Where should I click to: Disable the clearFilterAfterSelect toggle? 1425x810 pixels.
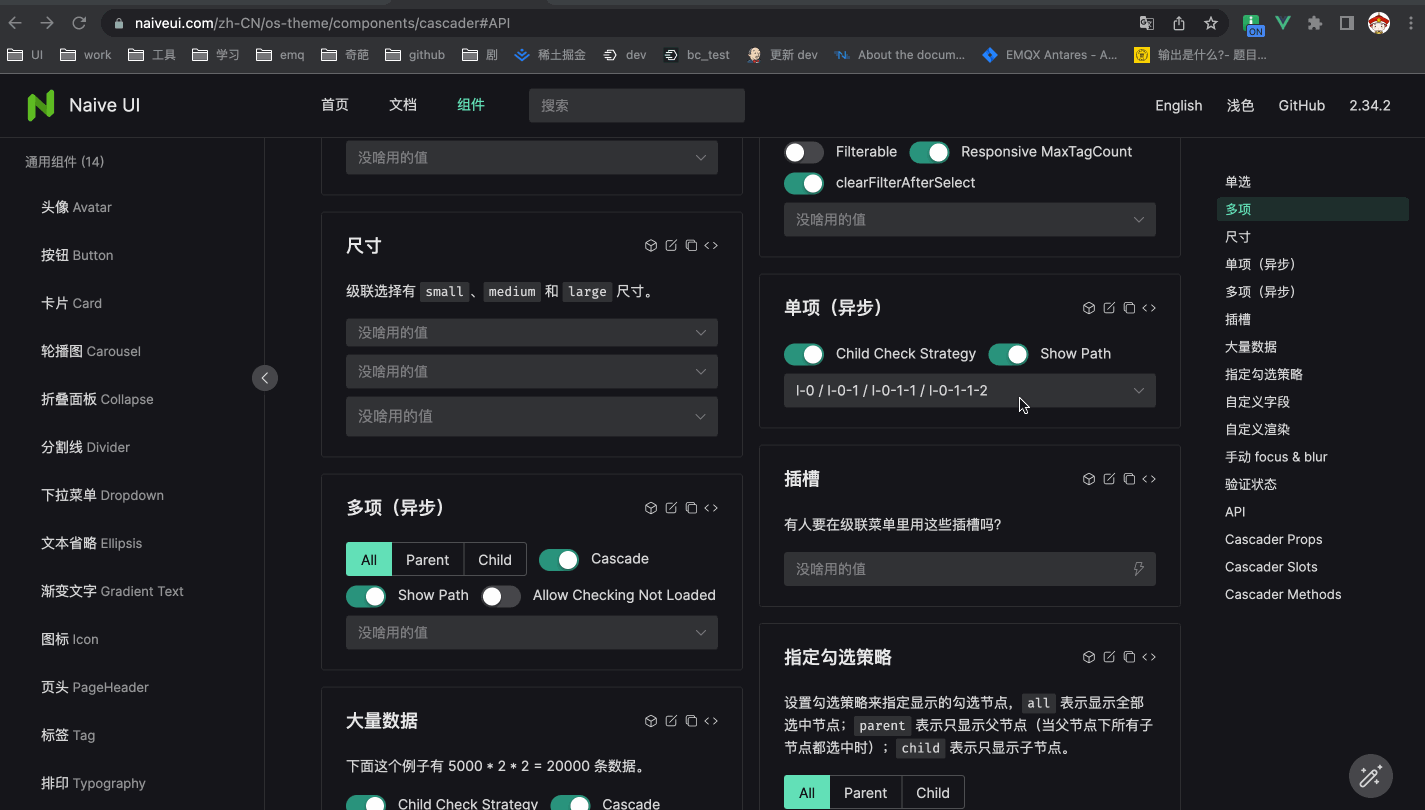tap(804, 184)
